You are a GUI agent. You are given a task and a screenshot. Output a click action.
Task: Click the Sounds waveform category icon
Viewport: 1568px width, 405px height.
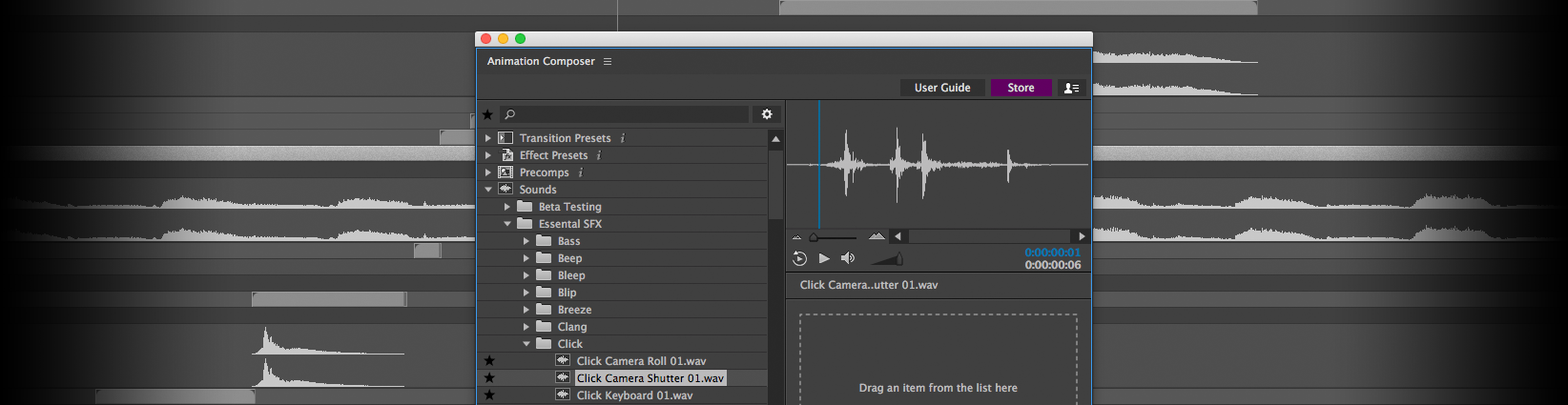505,189
